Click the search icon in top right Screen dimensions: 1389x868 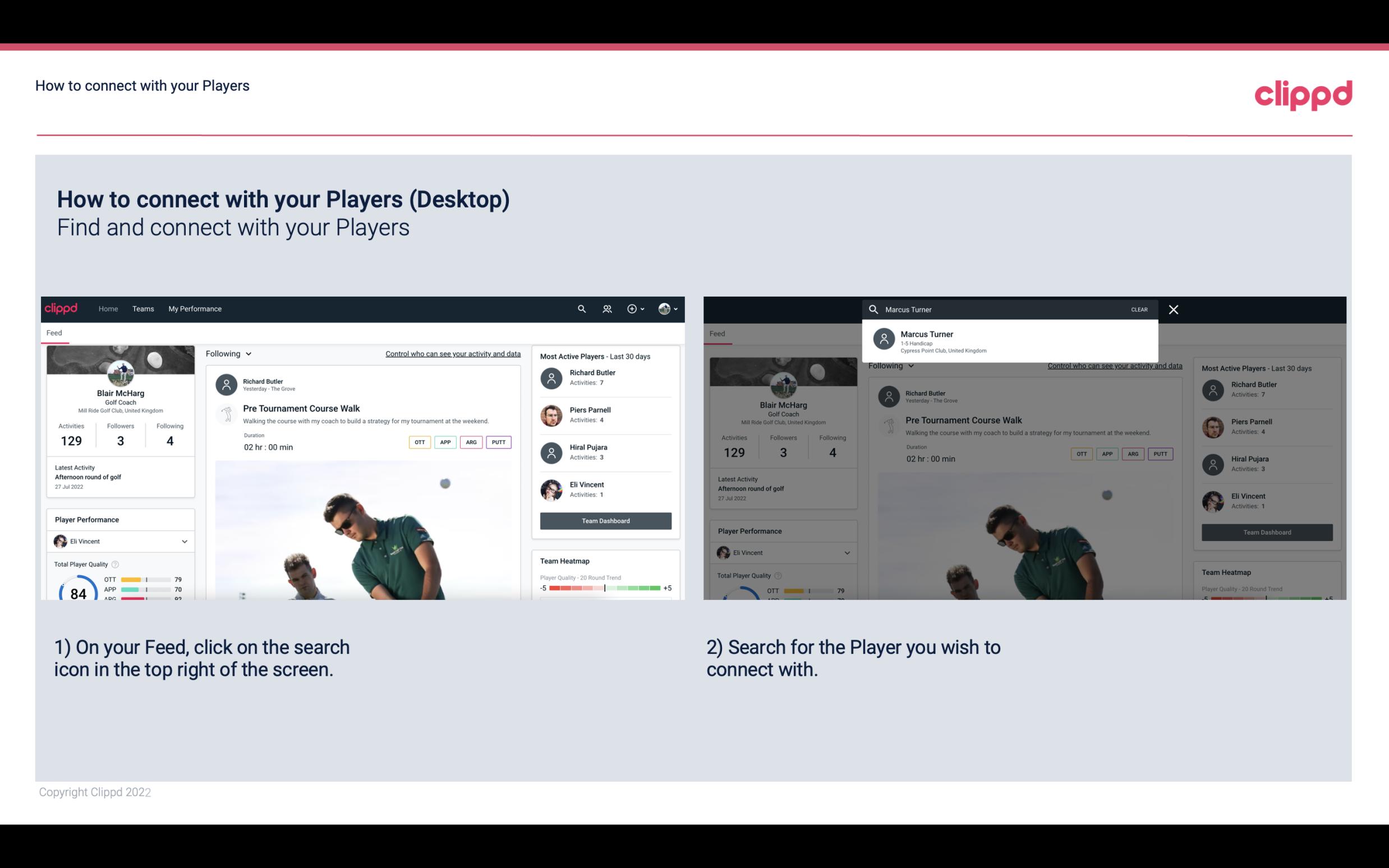point(580,308)
